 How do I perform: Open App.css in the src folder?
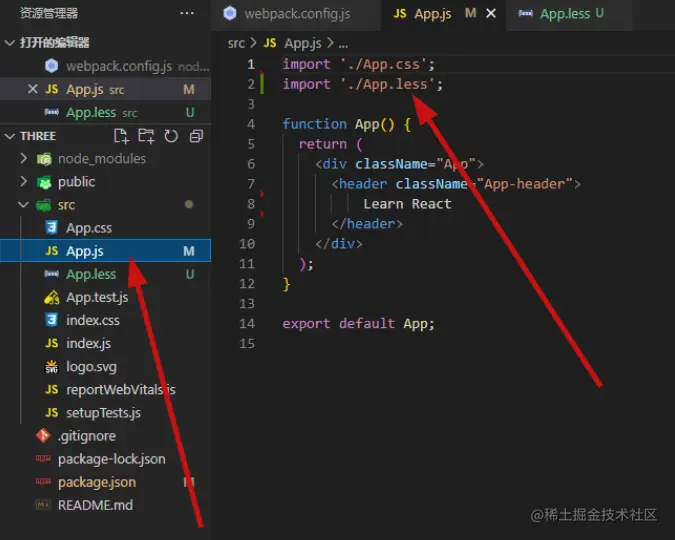coord(105,228)
